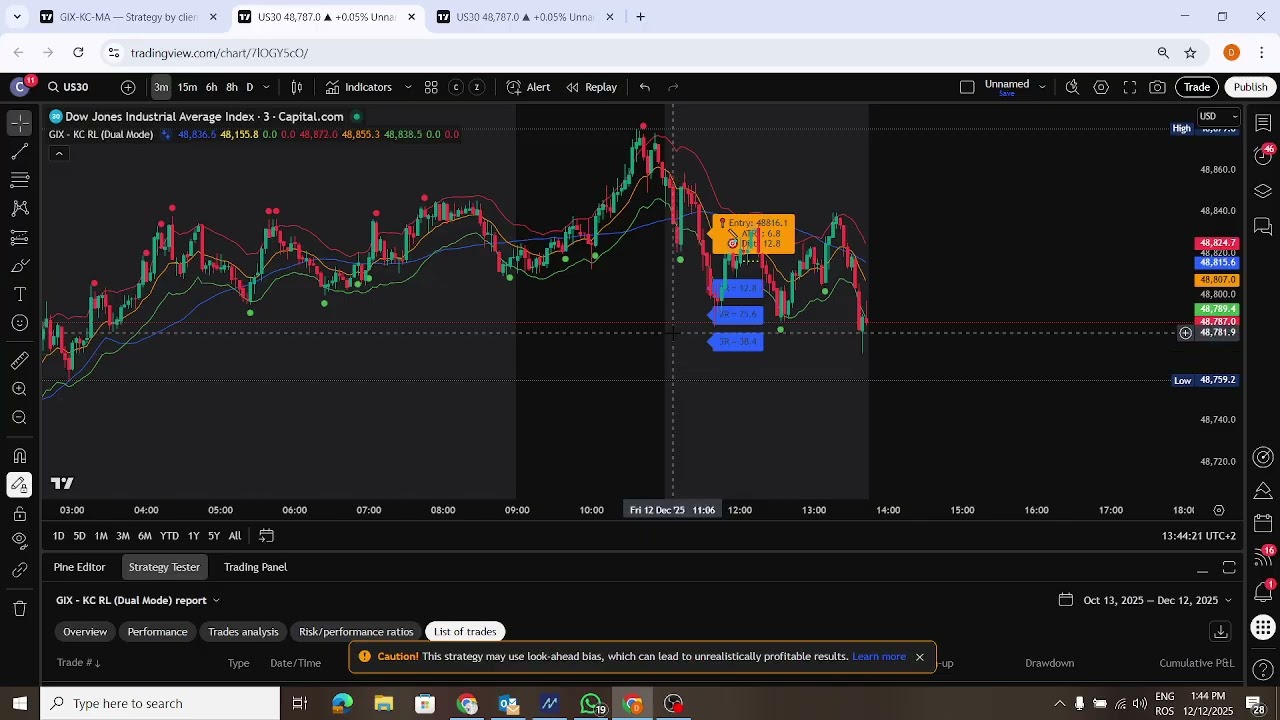Select the ruler measure tool
The height and width of the screenshot is (720, 1280).
tap(19, 360)
